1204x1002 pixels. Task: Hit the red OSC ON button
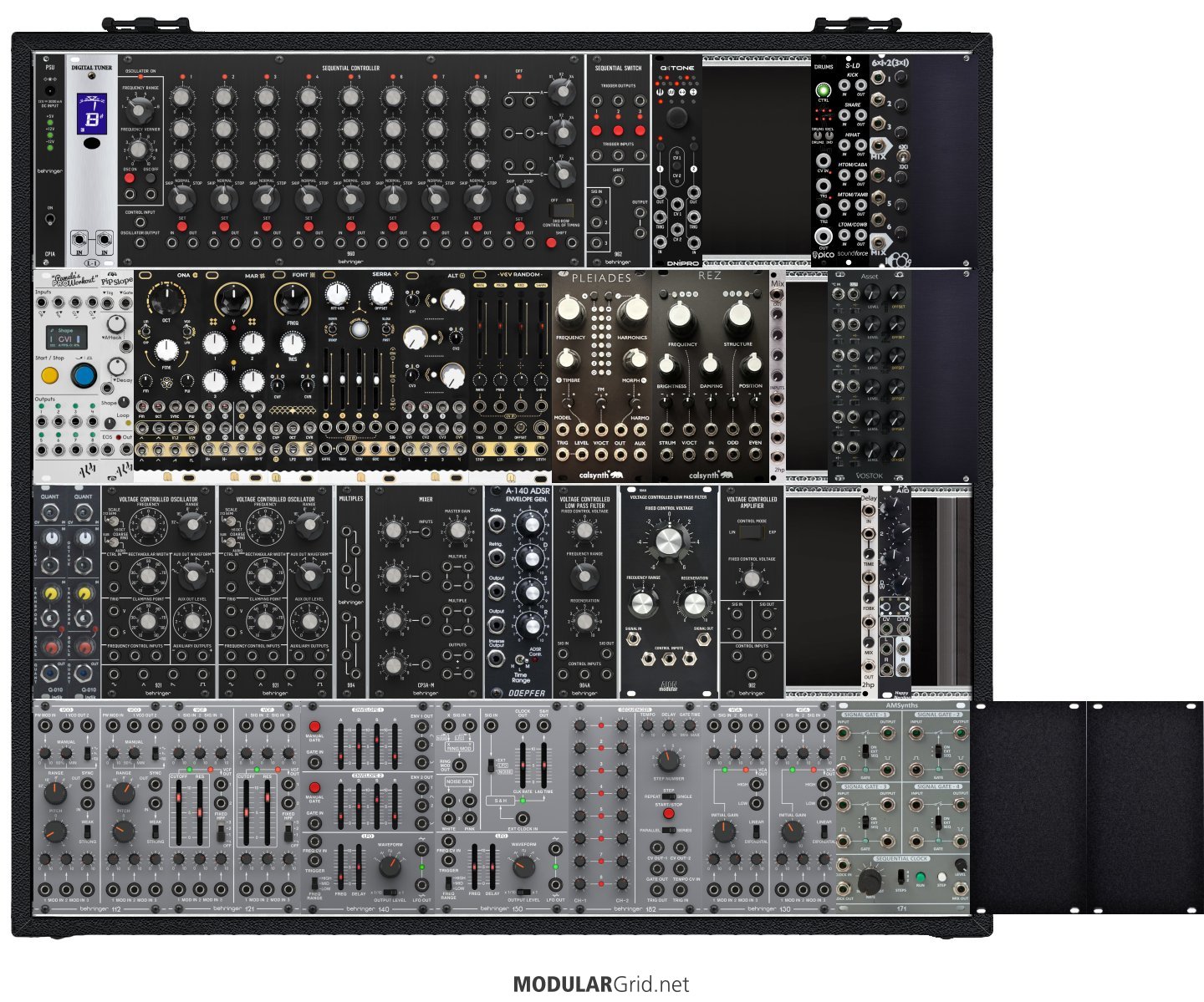pos(130,178)
